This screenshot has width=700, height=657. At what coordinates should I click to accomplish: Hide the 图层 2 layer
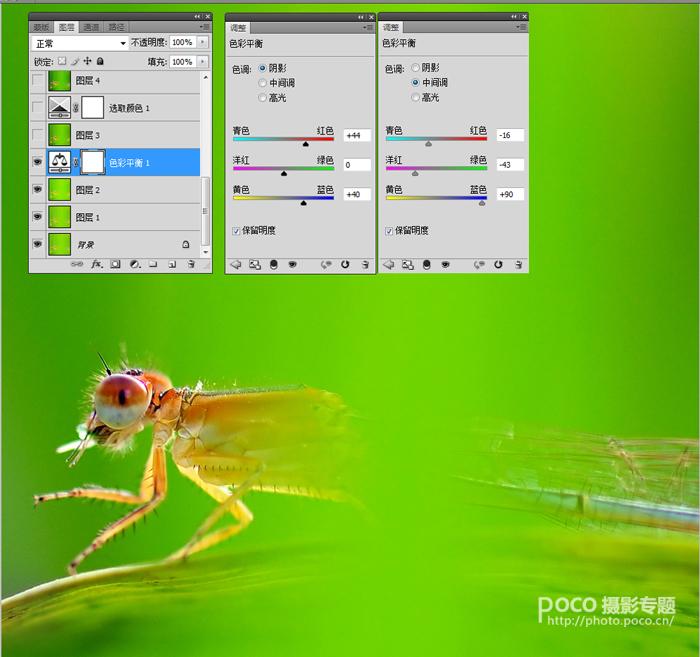38,190
